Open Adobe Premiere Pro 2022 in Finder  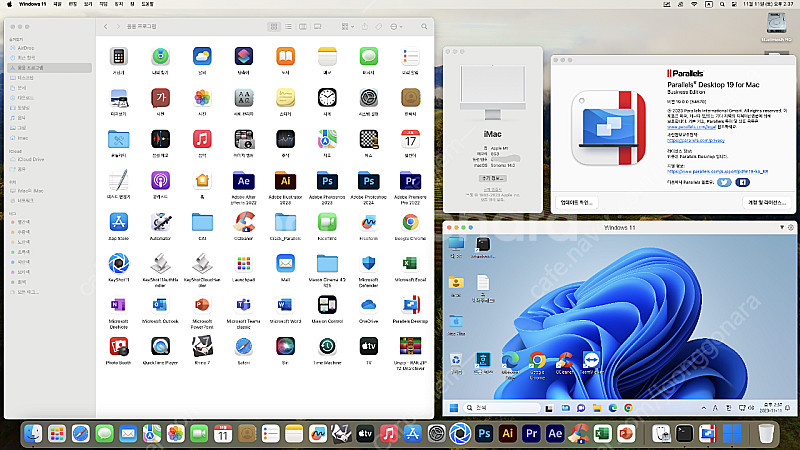click(410, 181)
